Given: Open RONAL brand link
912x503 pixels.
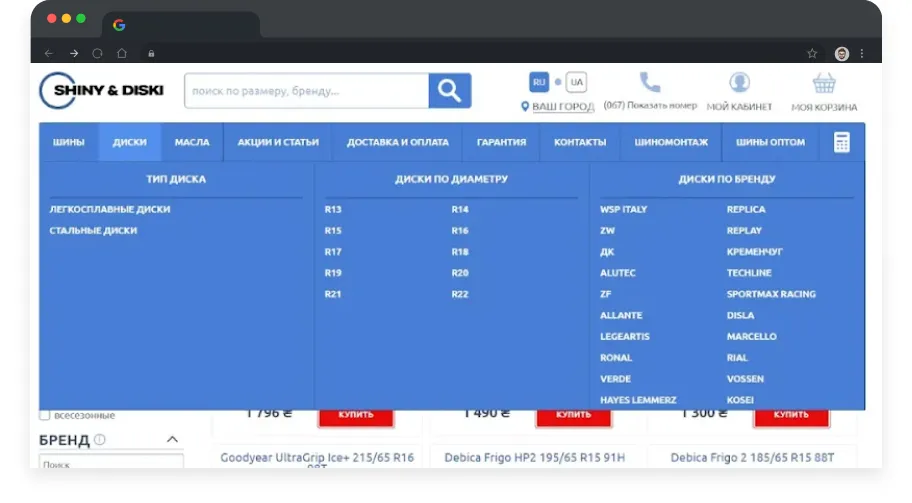Looking at the screenshot, I should pos(616,358).
